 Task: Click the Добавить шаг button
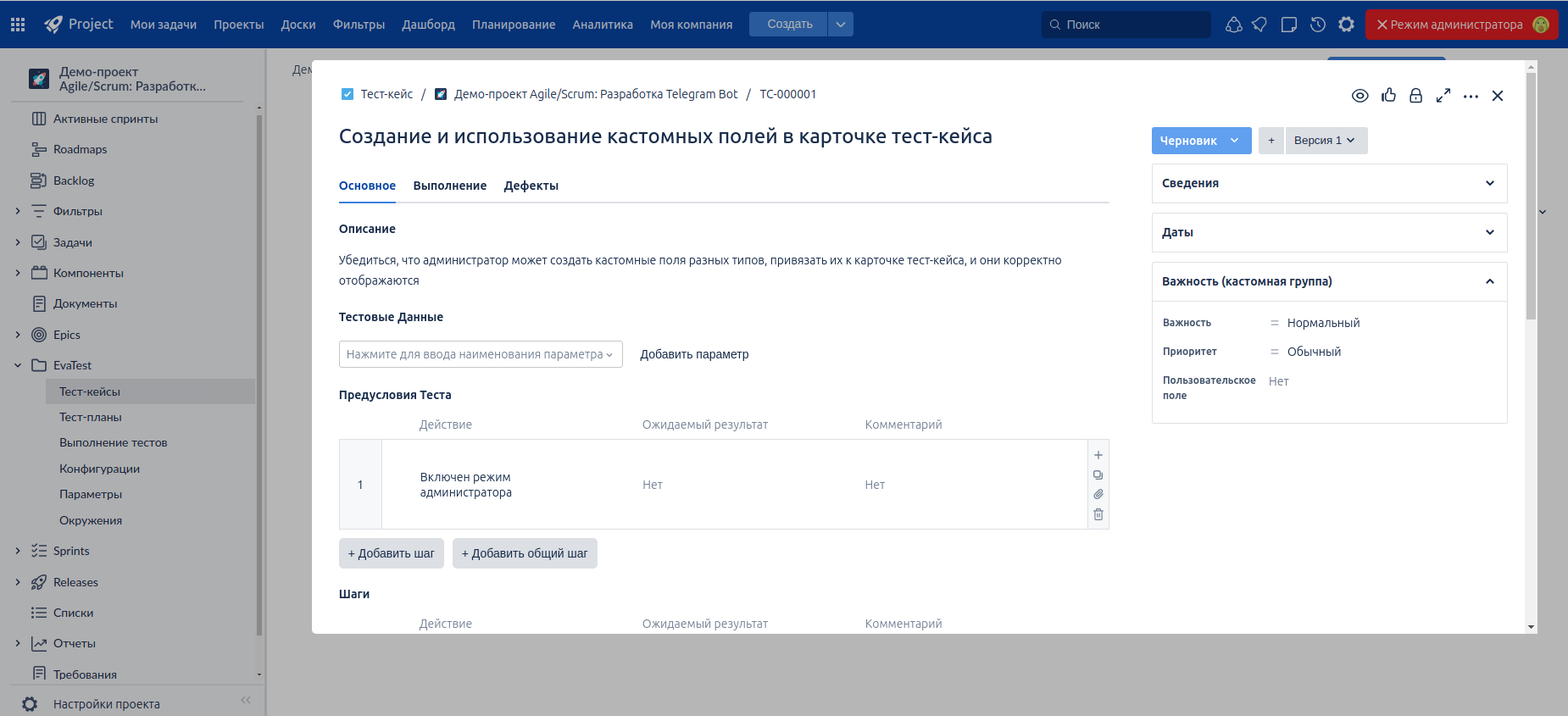coord(391,553)
